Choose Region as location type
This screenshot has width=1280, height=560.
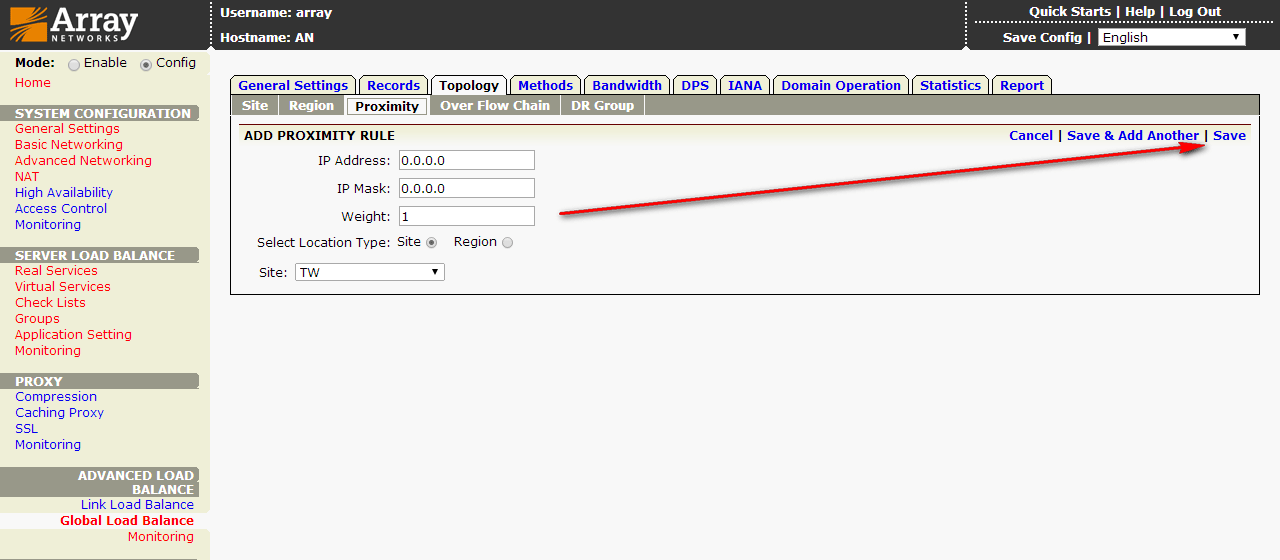pyautogui.click(x=507, y=242)
